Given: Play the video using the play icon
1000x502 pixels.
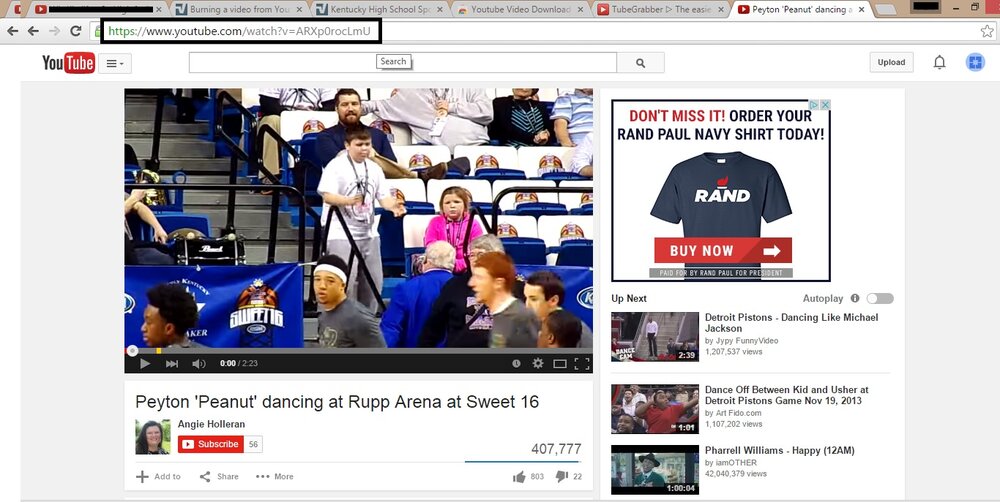Looking at the screenshot, I should [145, 364].
